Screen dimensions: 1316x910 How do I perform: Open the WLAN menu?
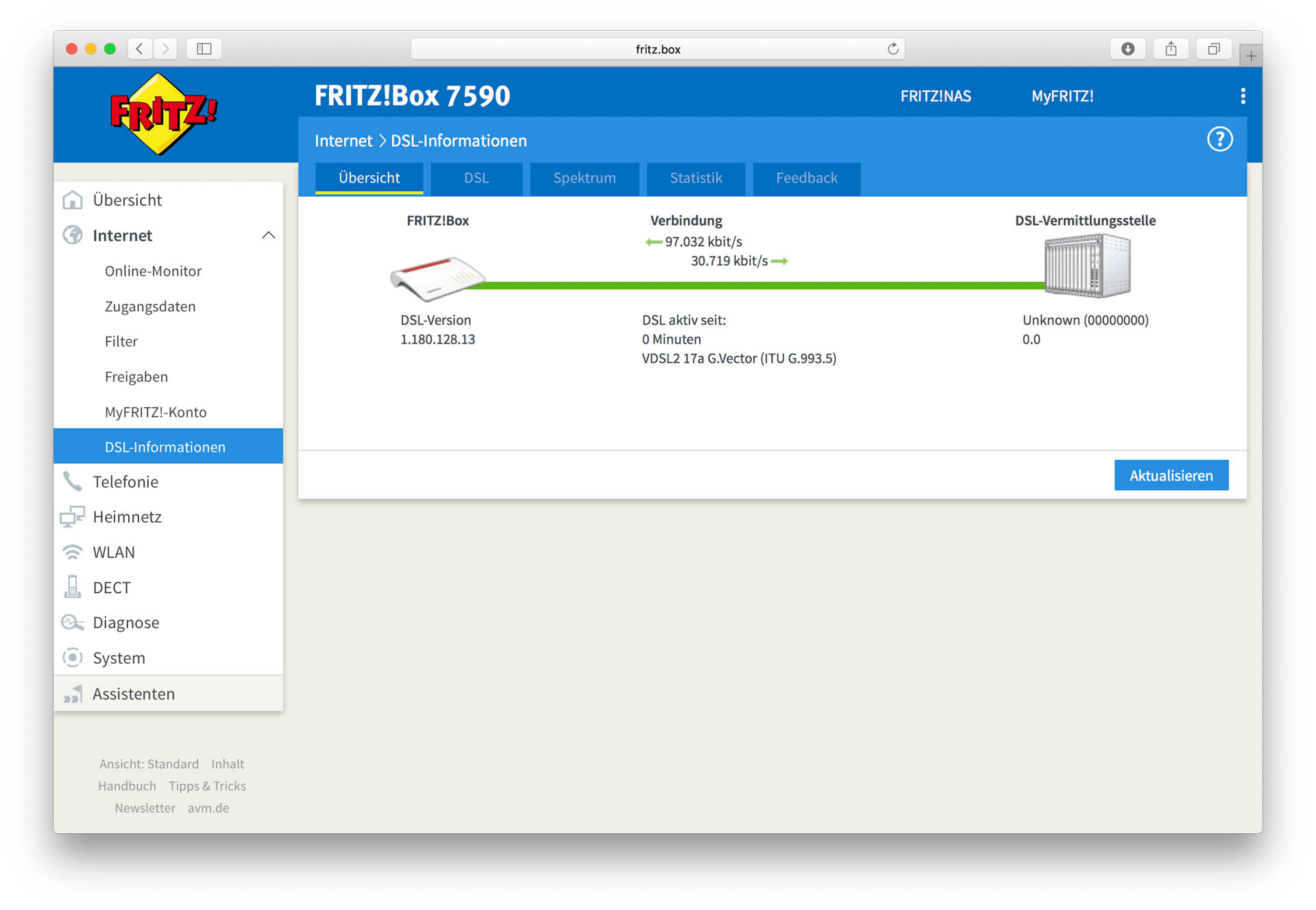click(168, 552)
